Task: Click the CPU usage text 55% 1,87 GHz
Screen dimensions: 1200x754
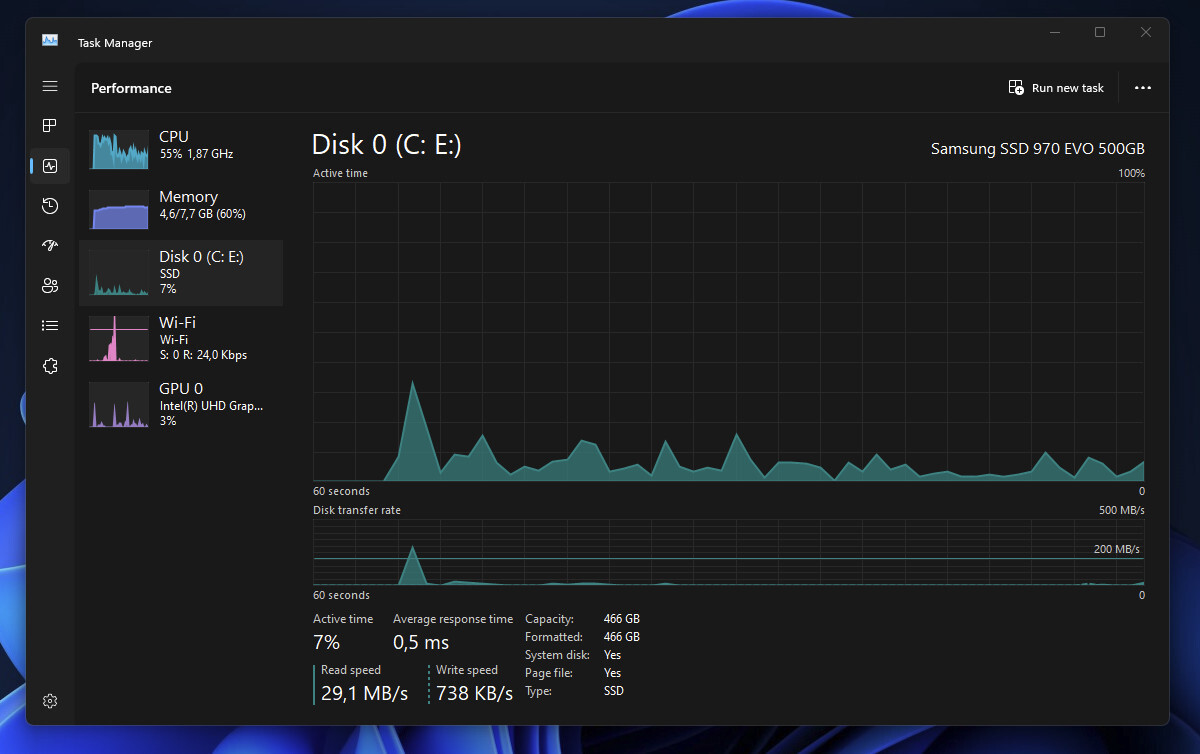Action: pos(196,154)
